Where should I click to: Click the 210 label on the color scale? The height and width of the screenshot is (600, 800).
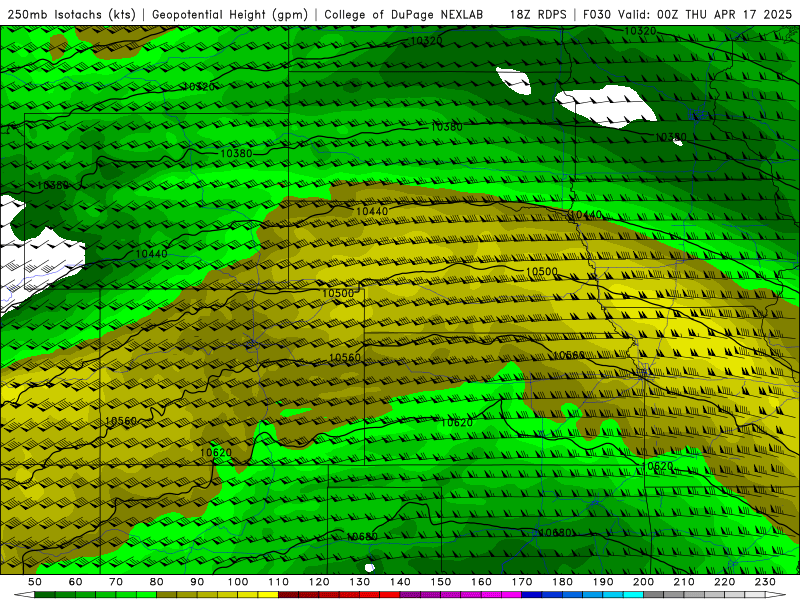point(684,582)
